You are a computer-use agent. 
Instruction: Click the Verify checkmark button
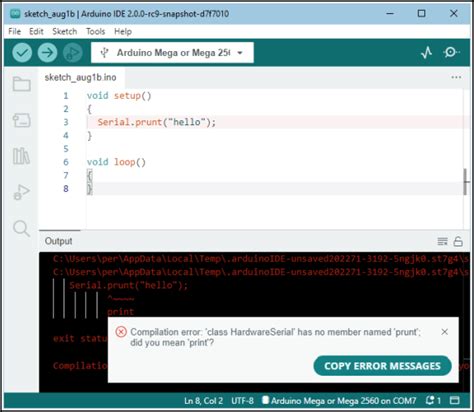pos(22,53)
